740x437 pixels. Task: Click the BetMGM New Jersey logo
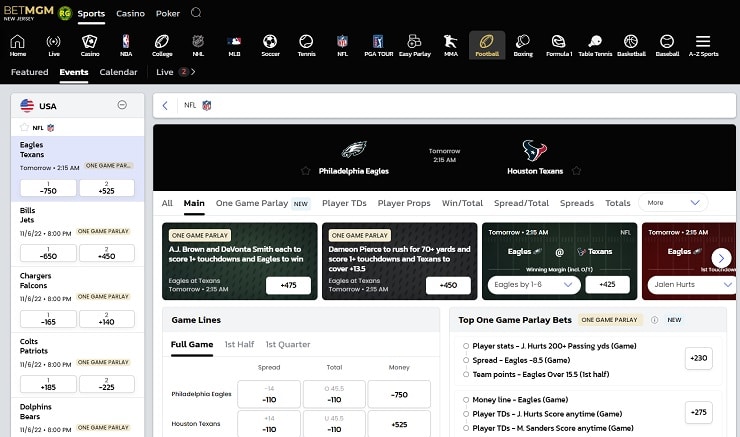tap(29, 13)
